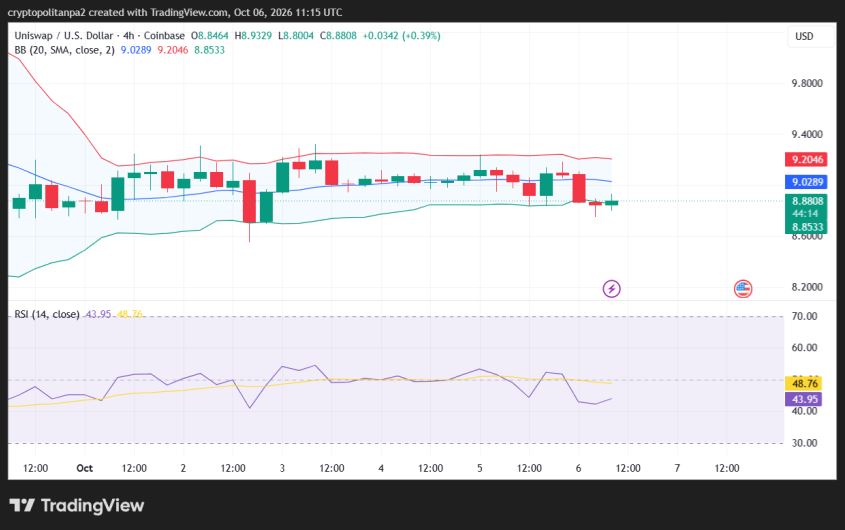
Task: Click the day 7 label on time axis
Action: (677, 468)
